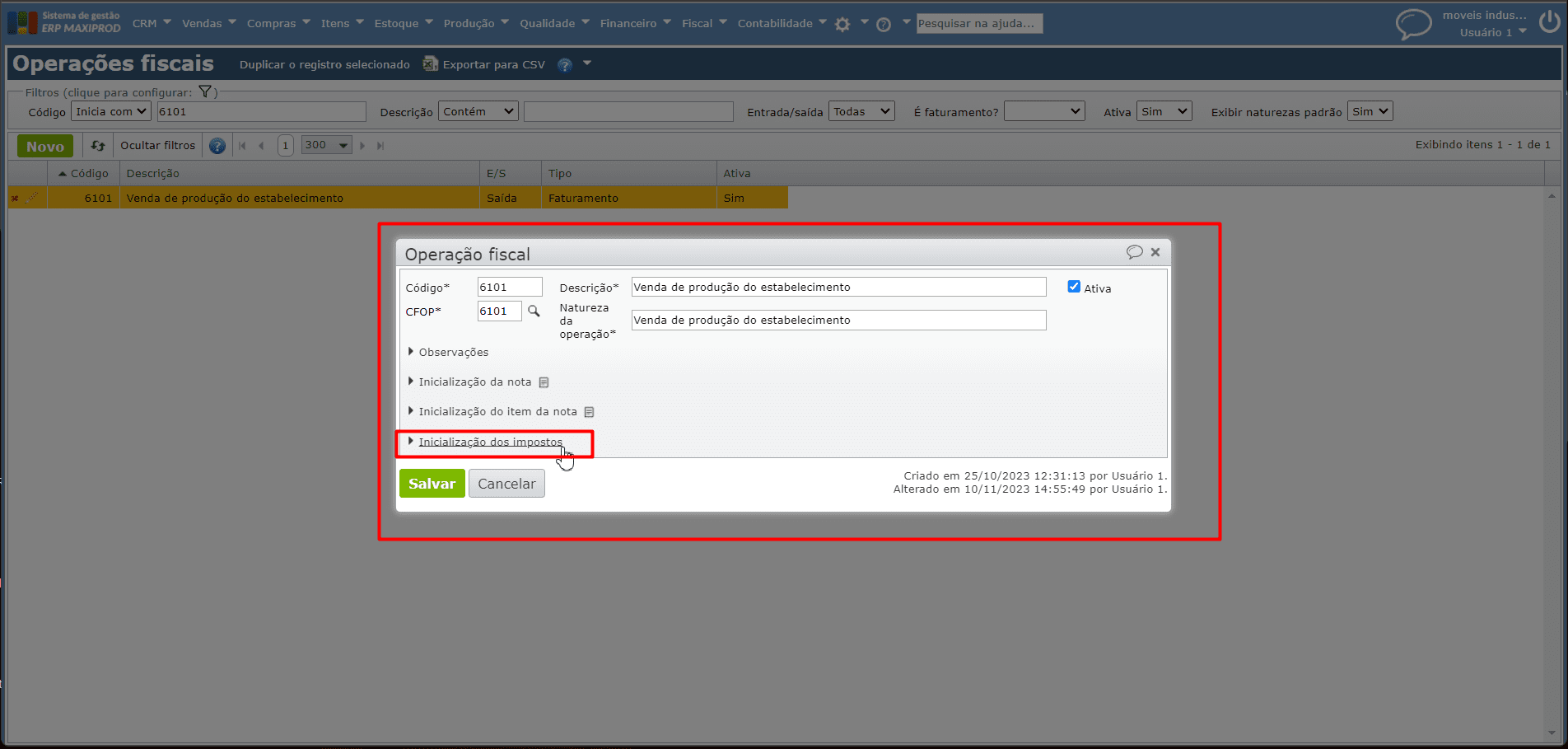Close the Operação fiscal dialog

[1155, 252]
